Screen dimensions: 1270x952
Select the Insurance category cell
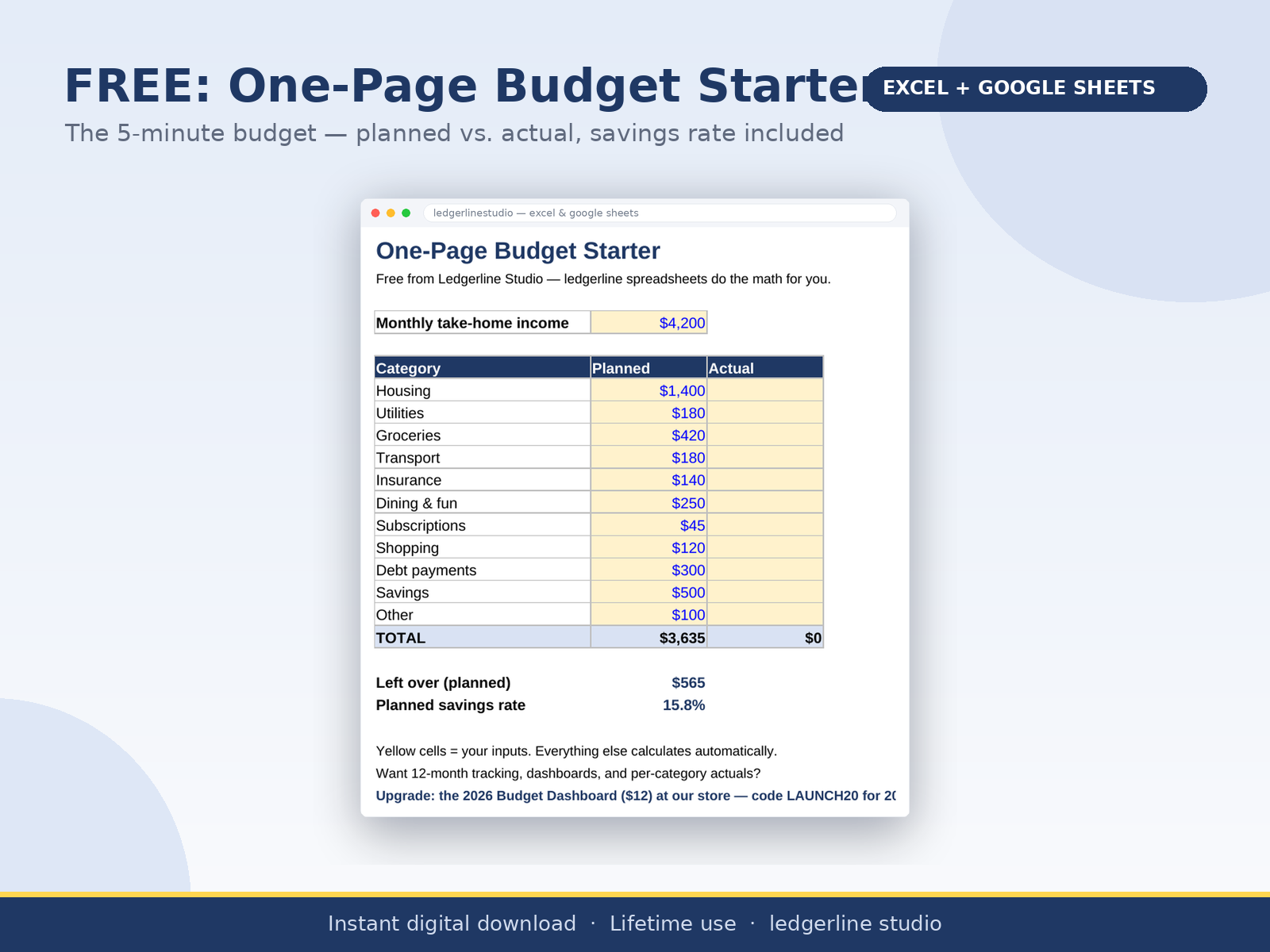point(483,480)
